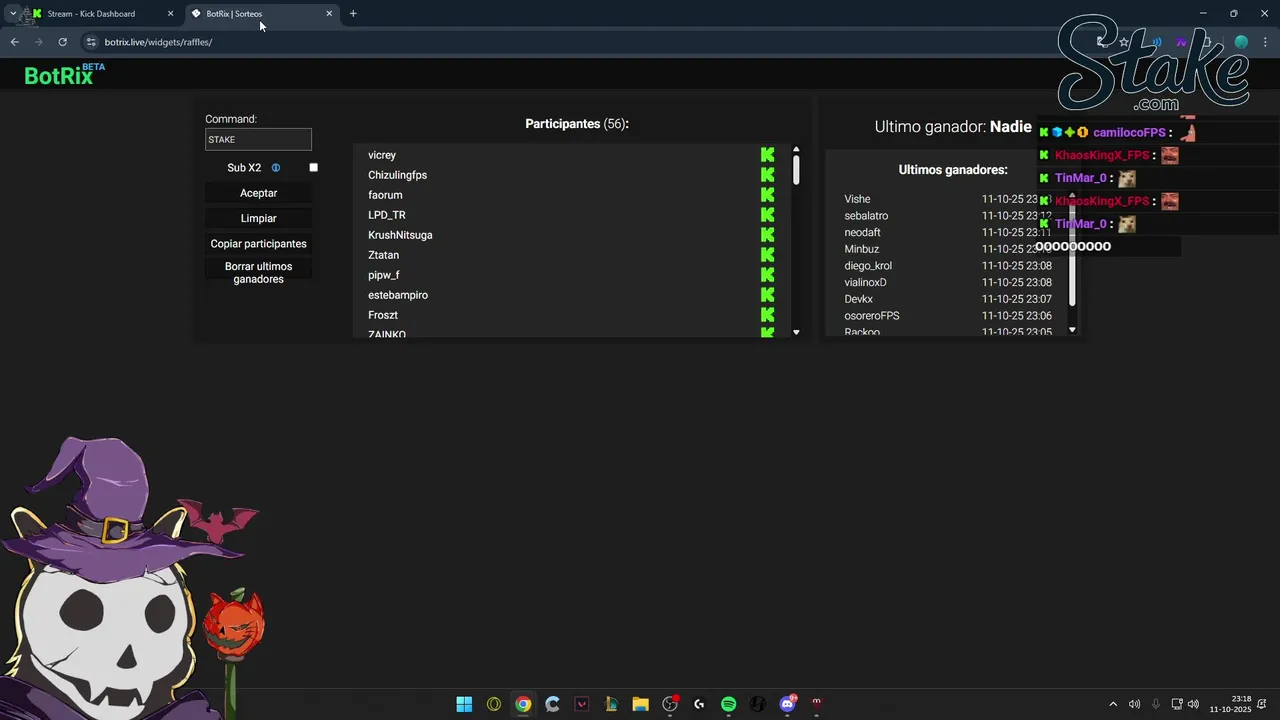The image size is (1280, 720).
Task: Open Spotify from the taskbar
Action: click(728, 704)
